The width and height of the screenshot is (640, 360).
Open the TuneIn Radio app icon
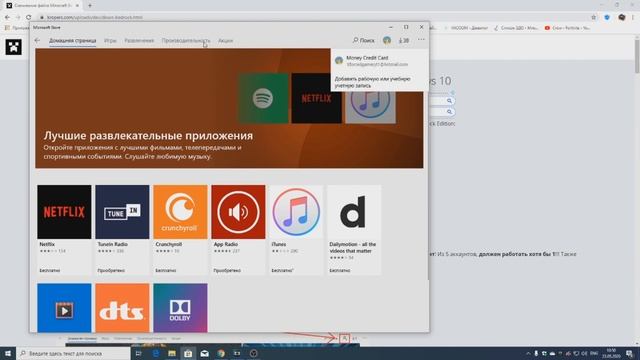pyautogui.click(x=122, y=212)
